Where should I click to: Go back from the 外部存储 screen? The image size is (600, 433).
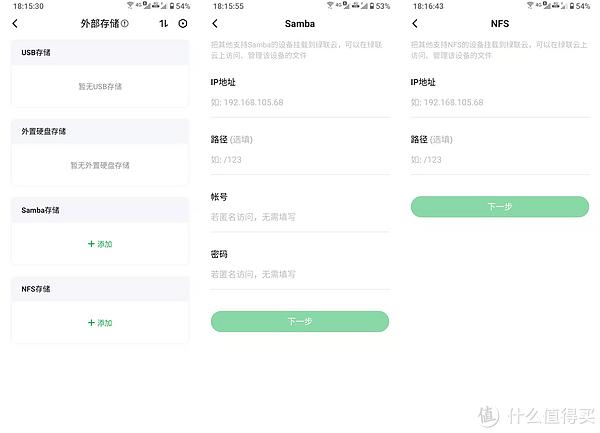pyautogui.click(x=15, y=24)
